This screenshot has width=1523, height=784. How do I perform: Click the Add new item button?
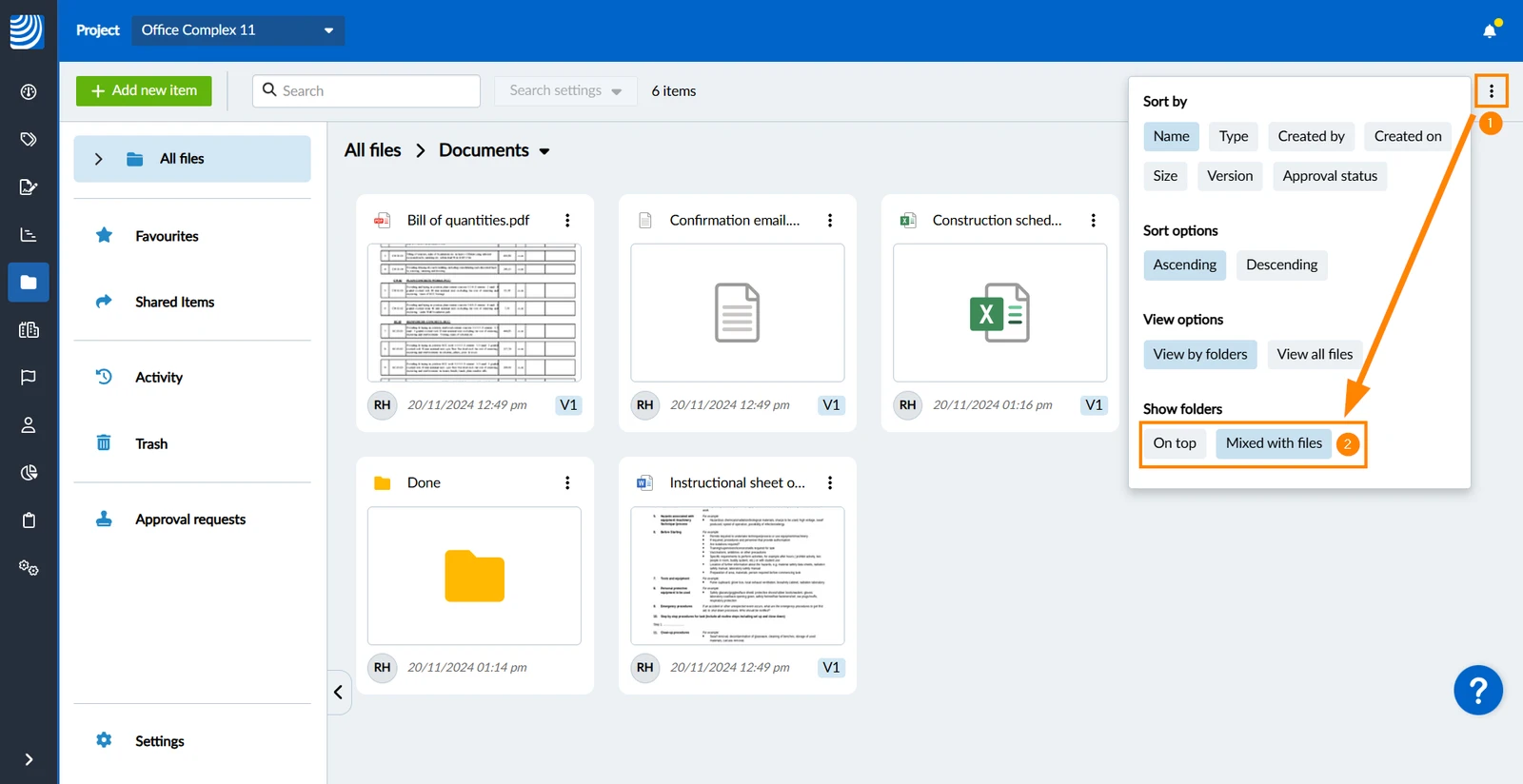144,90
